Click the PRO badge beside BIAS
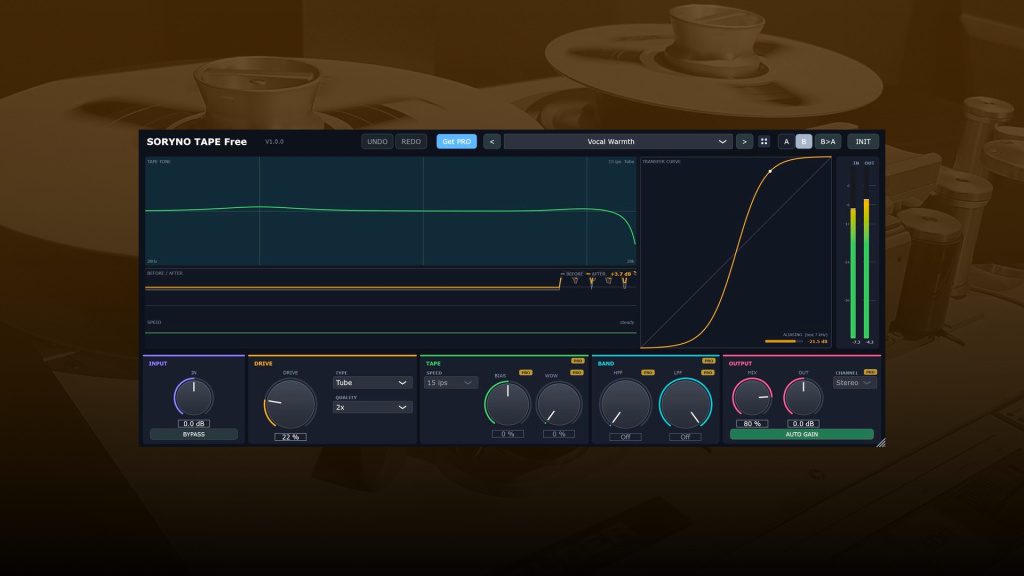The width and height of the screenshot is (1024, 576). point(525,372)
